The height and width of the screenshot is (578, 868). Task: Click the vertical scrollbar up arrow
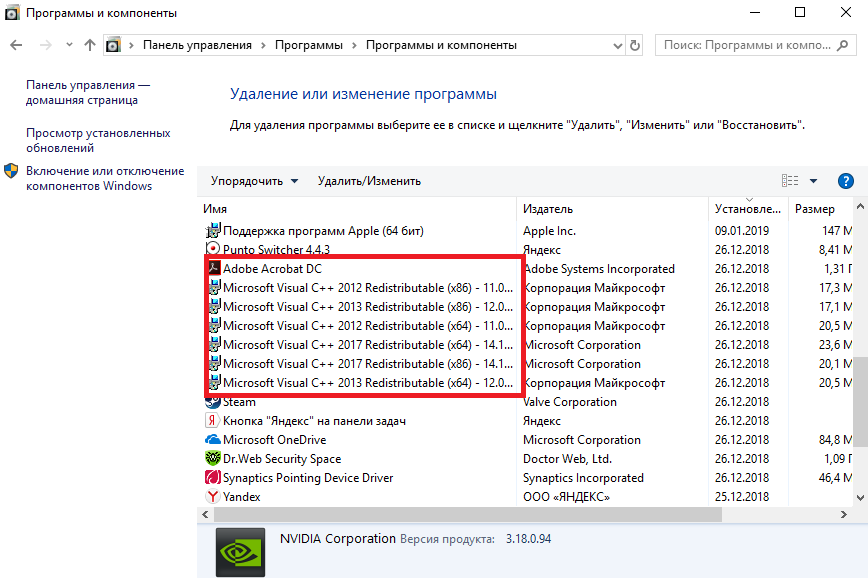click(860, 207)
